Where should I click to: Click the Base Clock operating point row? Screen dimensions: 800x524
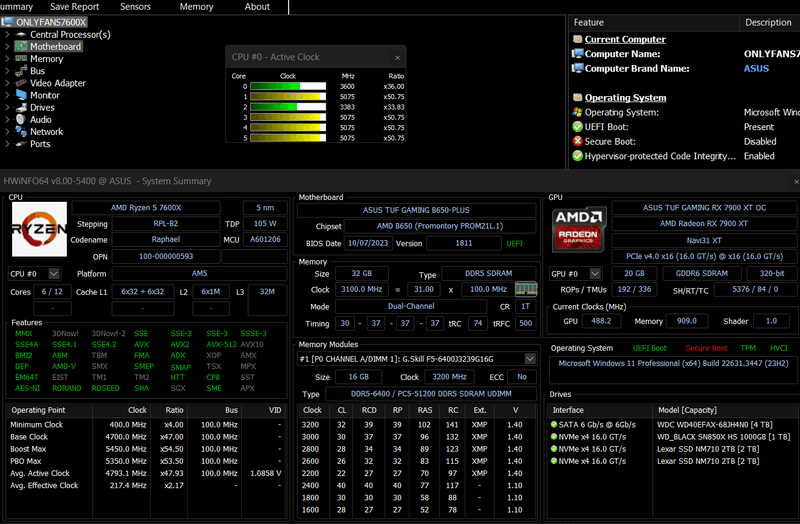pos(146,437)
